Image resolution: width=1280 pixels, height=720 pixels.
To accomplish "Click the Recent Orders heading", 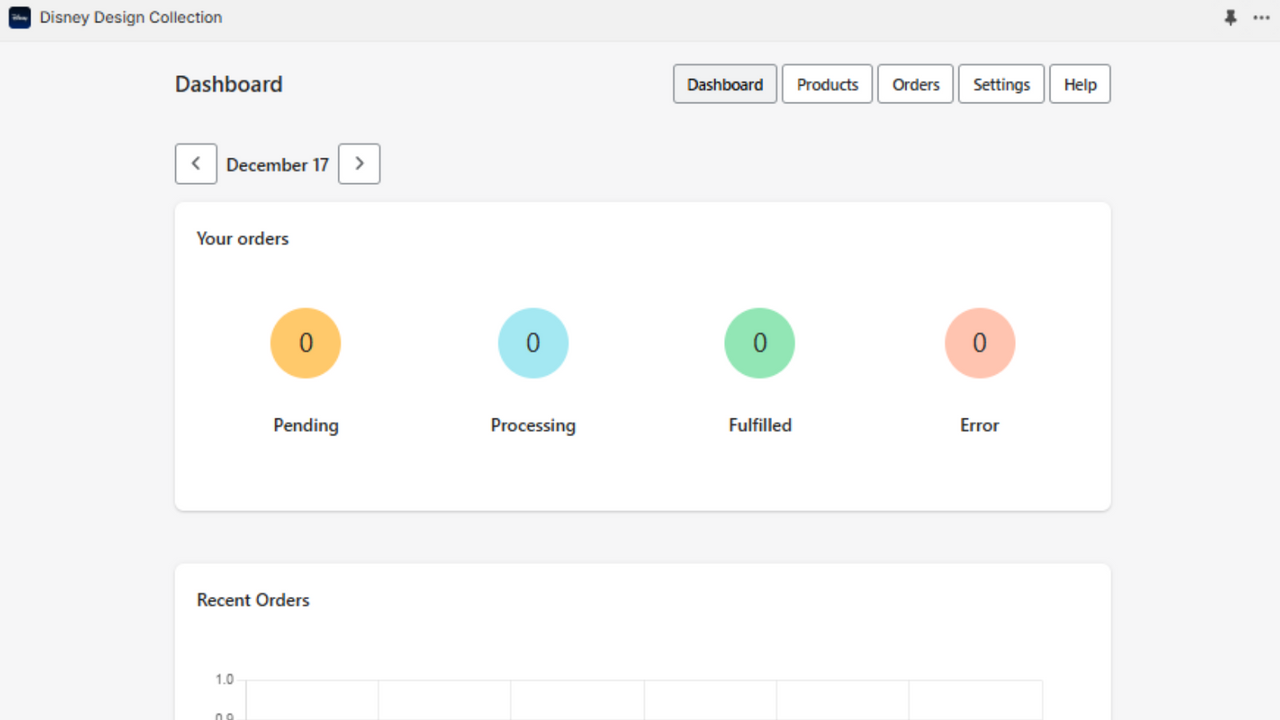I will click(x=253, y=599).
